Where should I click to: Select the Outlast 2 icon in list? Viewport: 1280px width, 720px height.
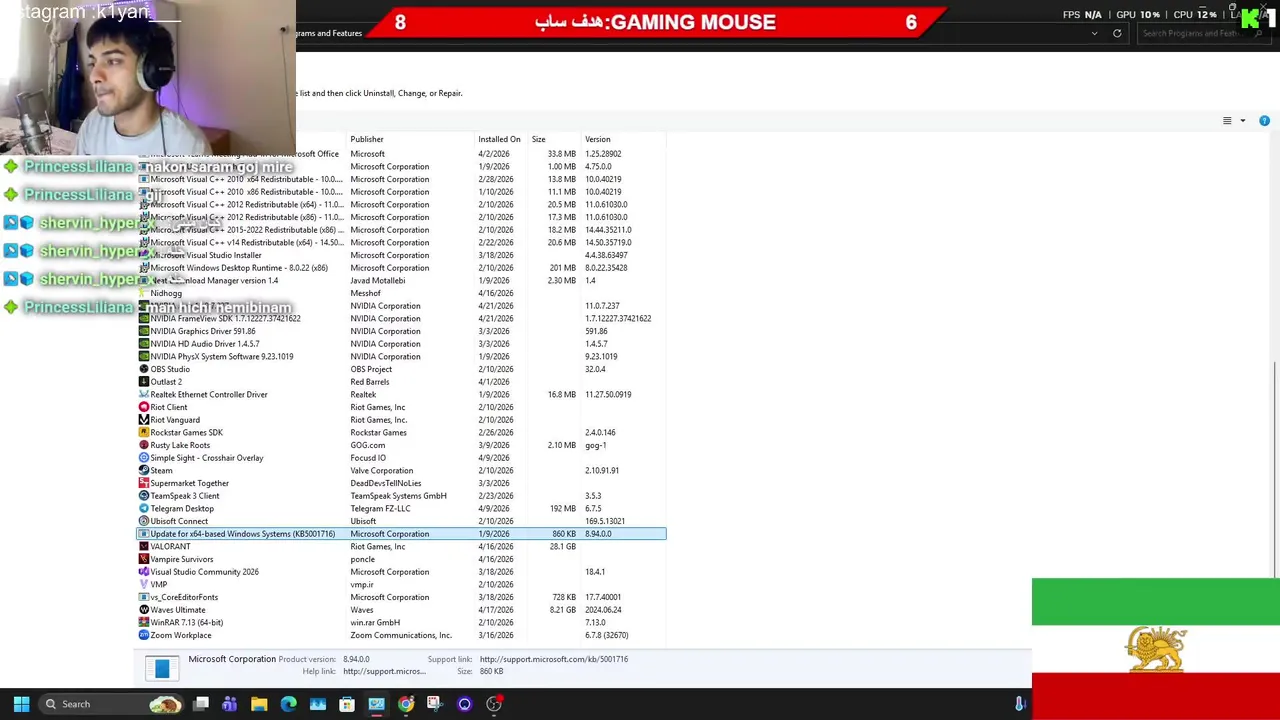(x=144, y=382)
